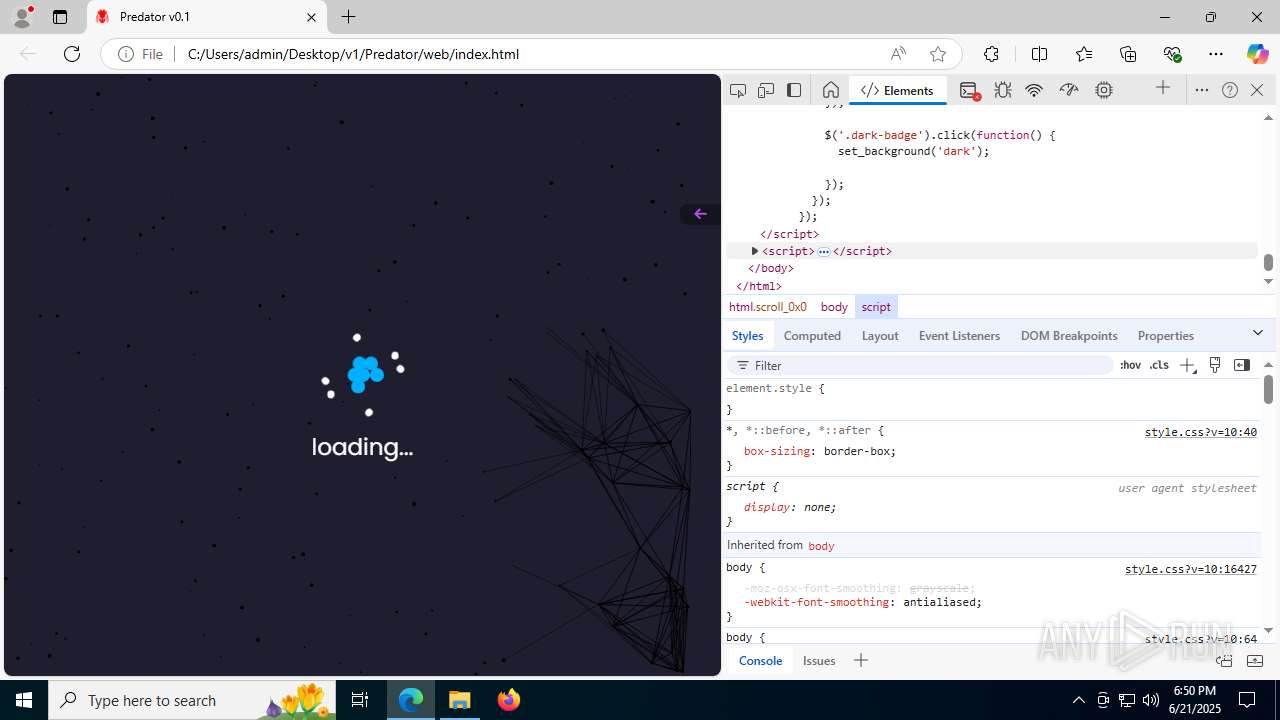Image resolution: width=1280 pixels, height=720 pixels.
Task: Switch to the Computed tab
Action: pyautogui.click(x=812, y=336)
